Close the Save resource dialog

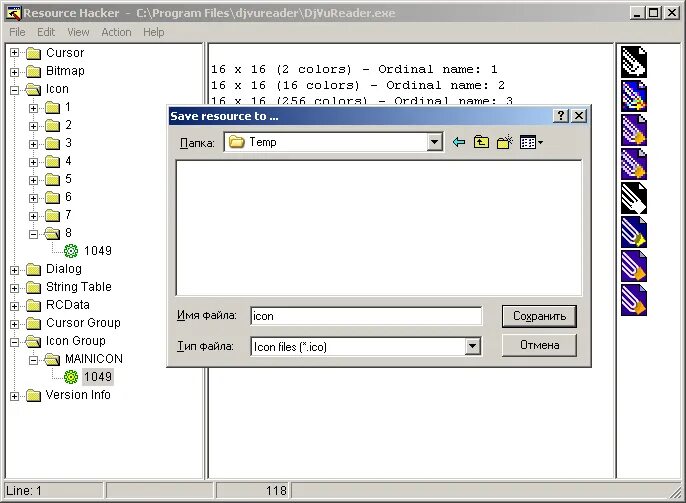coord(579,115)
